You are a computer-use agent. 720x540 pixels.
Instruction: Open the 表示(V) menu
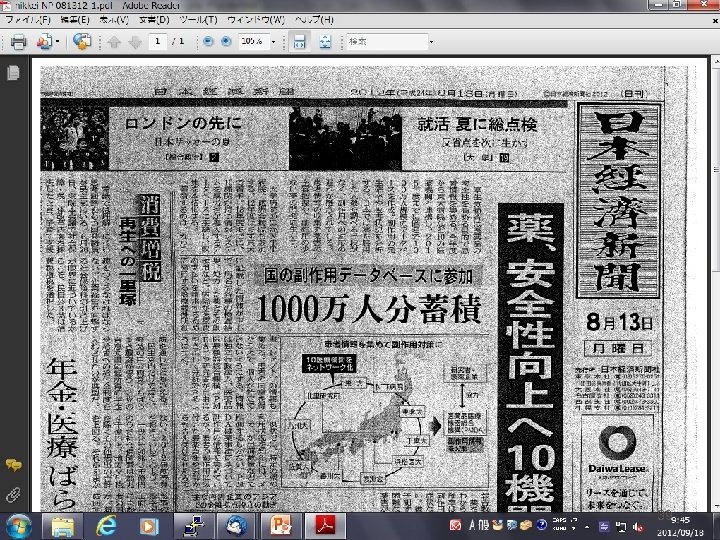tap(114, 20)
